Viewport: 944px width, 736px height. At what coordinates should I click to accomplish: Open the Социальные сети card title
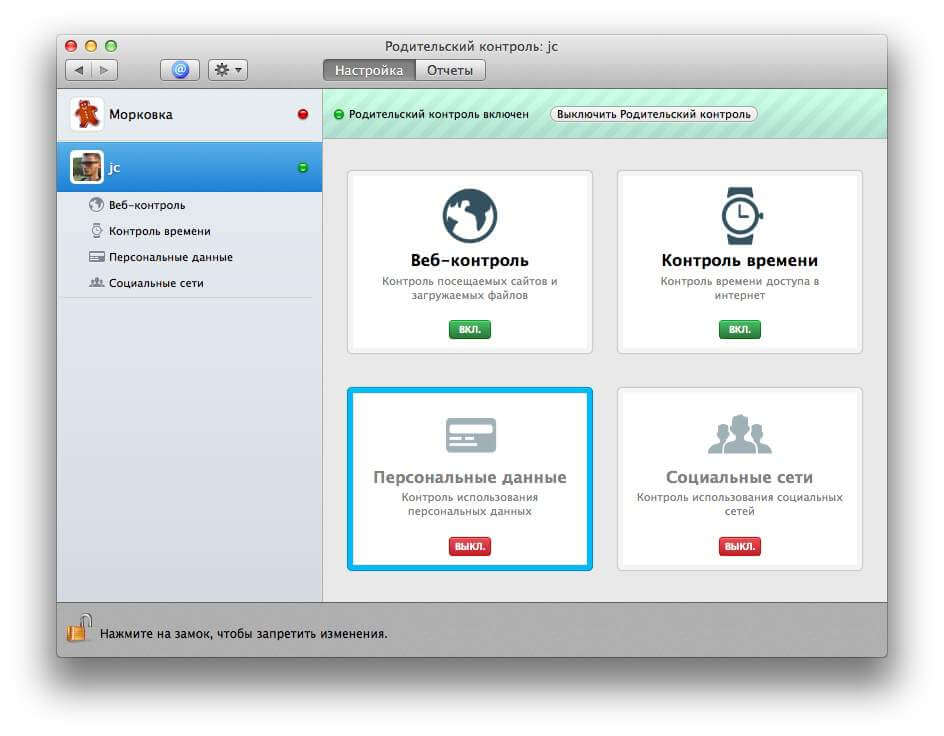tap(739, 477)
